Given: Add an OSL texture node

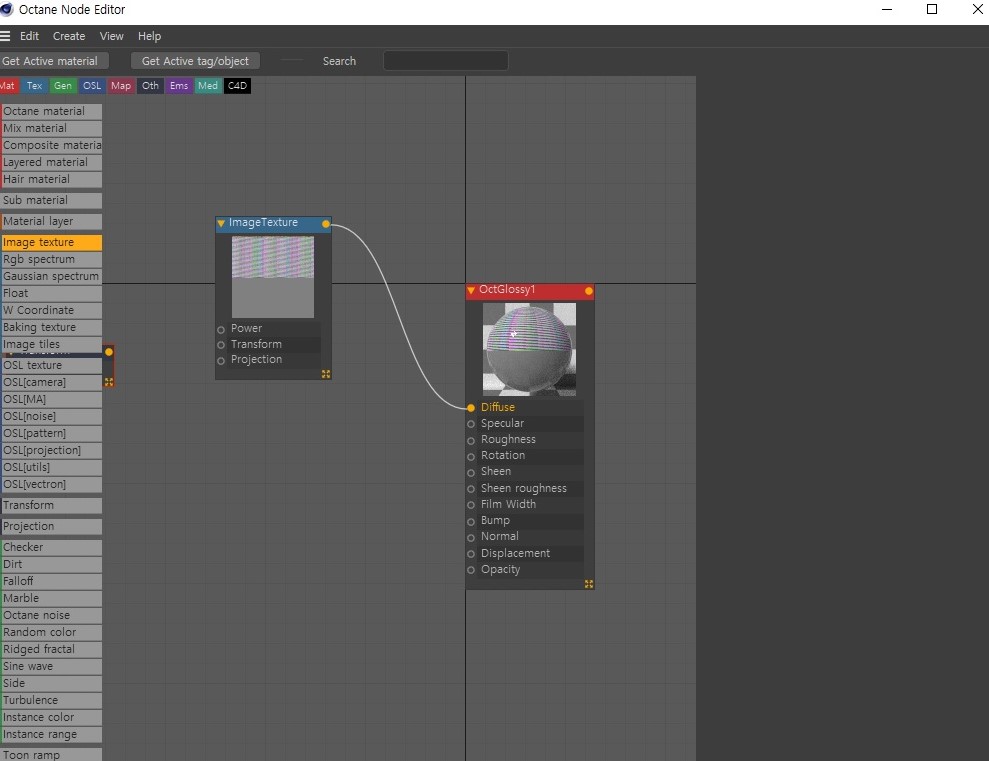Looking at the screenshot, I should 51,366.
